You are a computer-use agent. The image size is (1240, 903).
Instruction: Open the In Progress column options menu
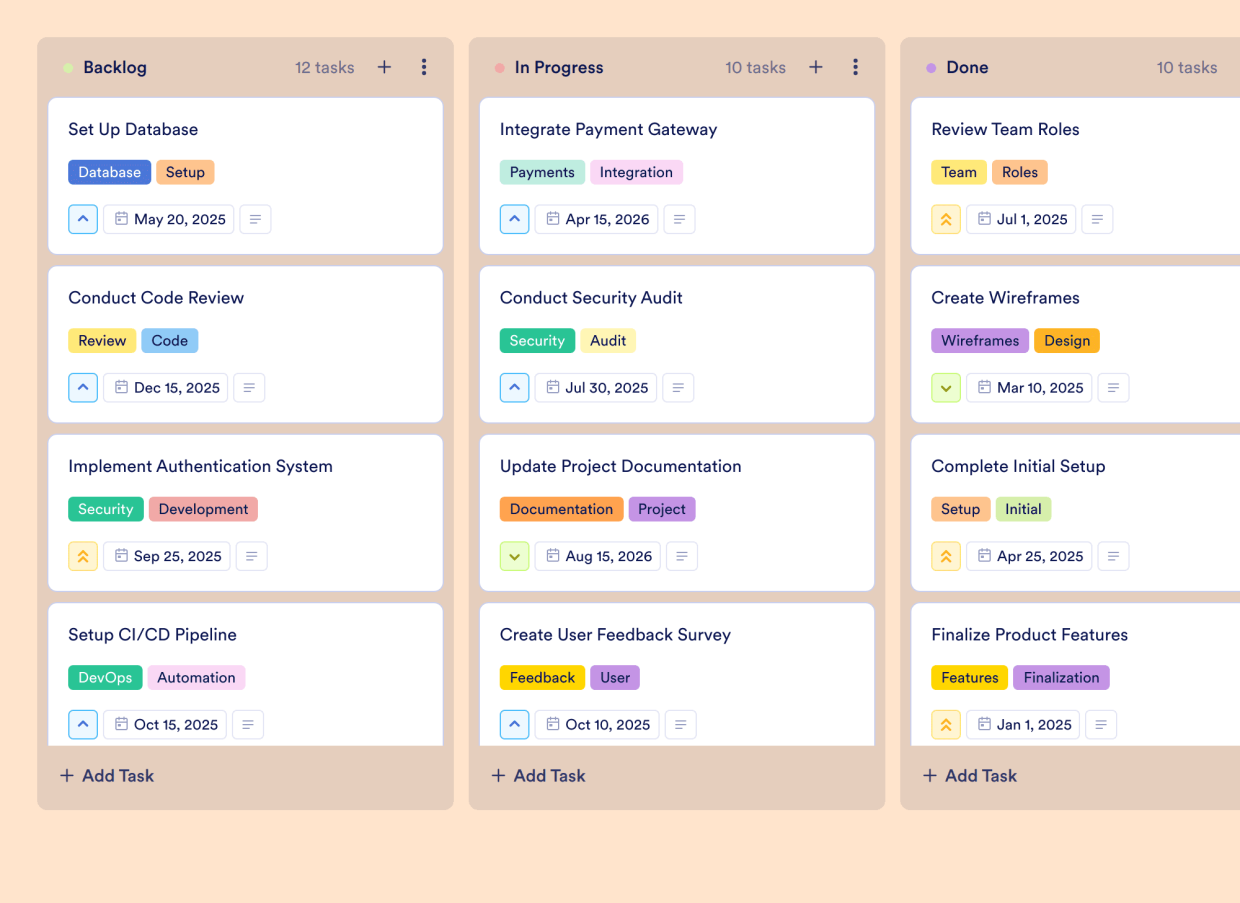855,67
